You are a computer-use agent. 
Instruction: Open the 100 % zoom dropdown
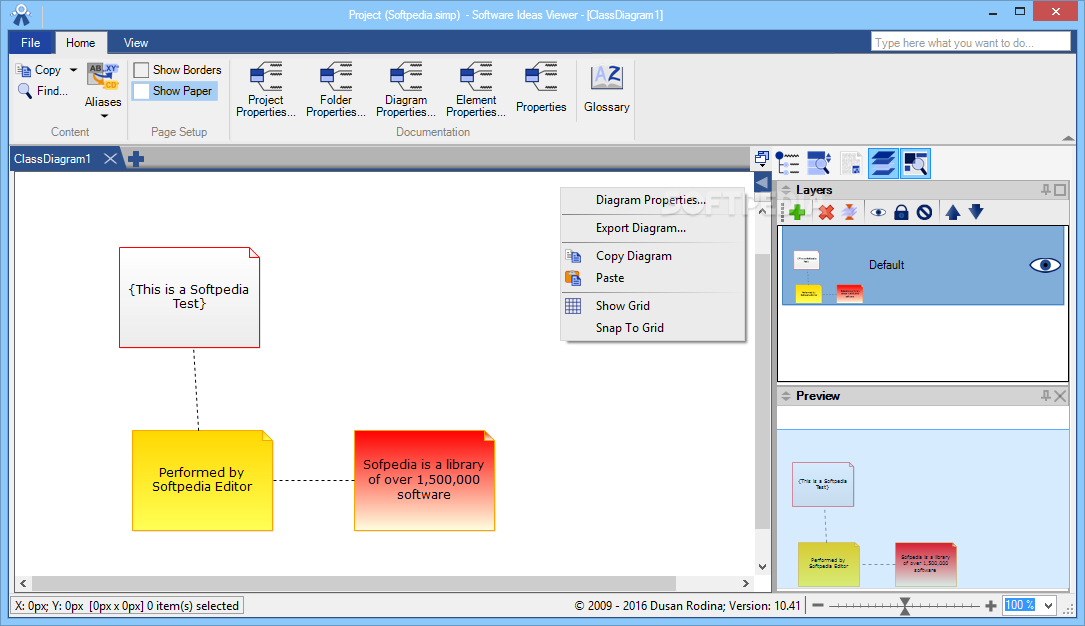pyautogui.click(x=1048, y=605)
